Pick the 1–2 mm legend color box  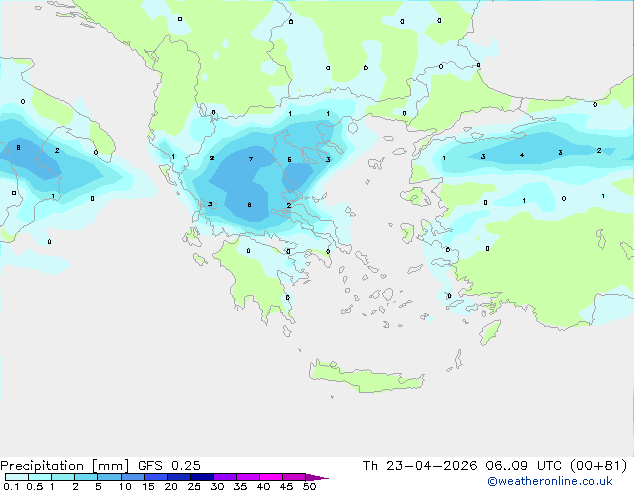63,477
